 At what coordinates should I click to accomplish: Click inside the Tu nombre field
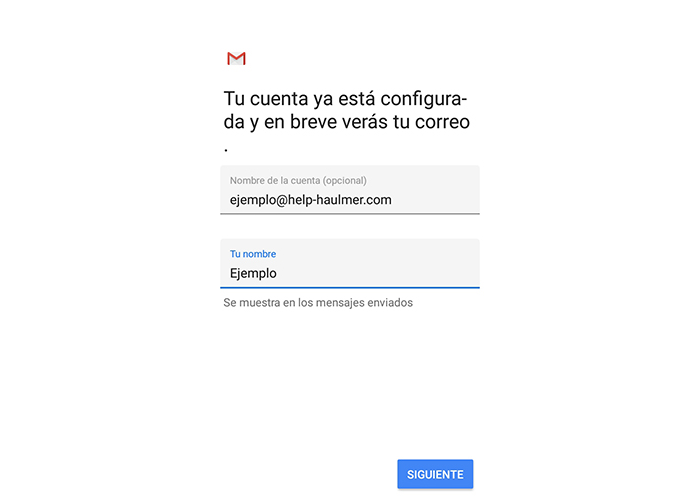click(x=350, y=264)
